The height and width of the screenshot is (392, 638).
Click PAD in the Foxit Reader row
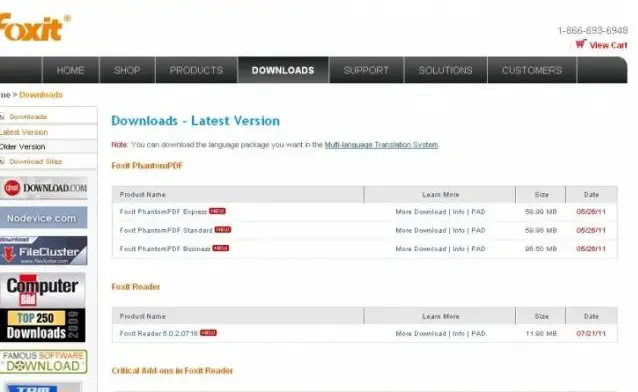coord(478,333)
